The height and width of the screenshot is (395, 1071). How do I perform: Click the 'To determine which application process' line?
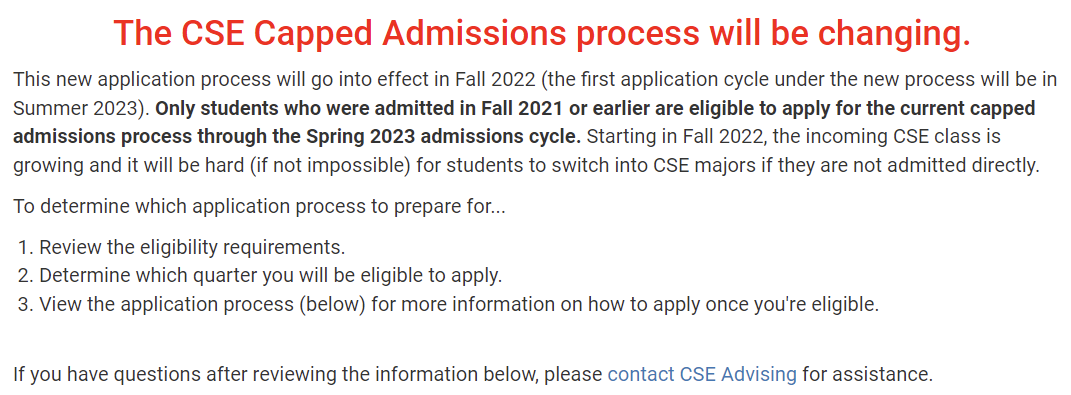pyautogui.click(x=259, y=206)
